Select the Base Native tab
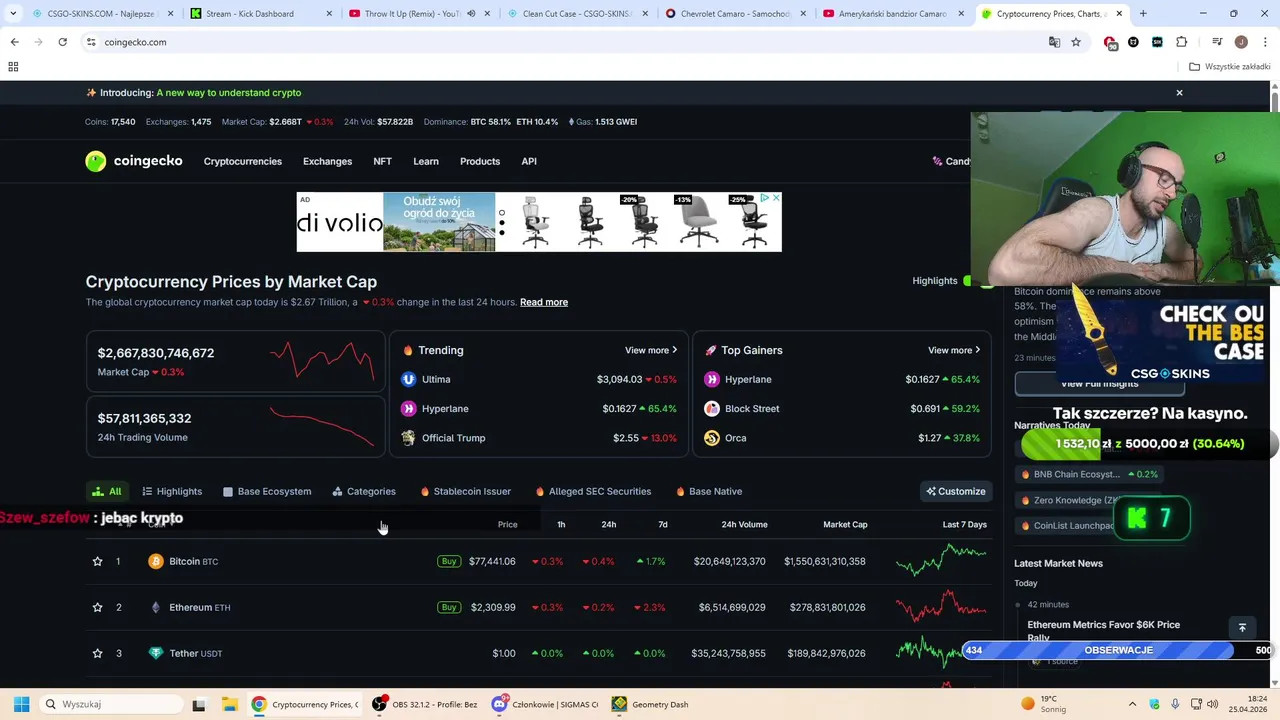This screenshot has width=1280, height=720. [x=709, y=491]
